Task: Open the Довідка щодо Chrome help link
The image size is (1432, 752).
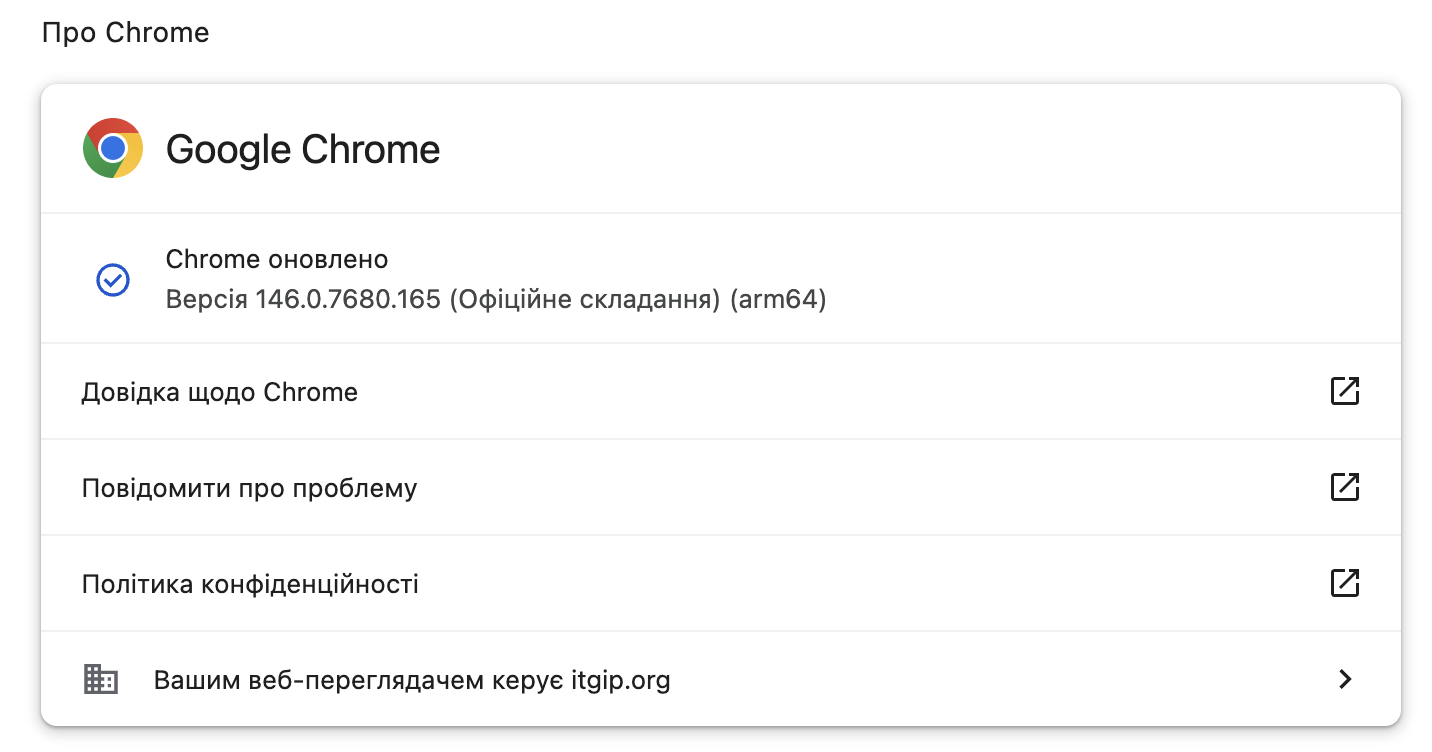Action: [x=219, y=392]
